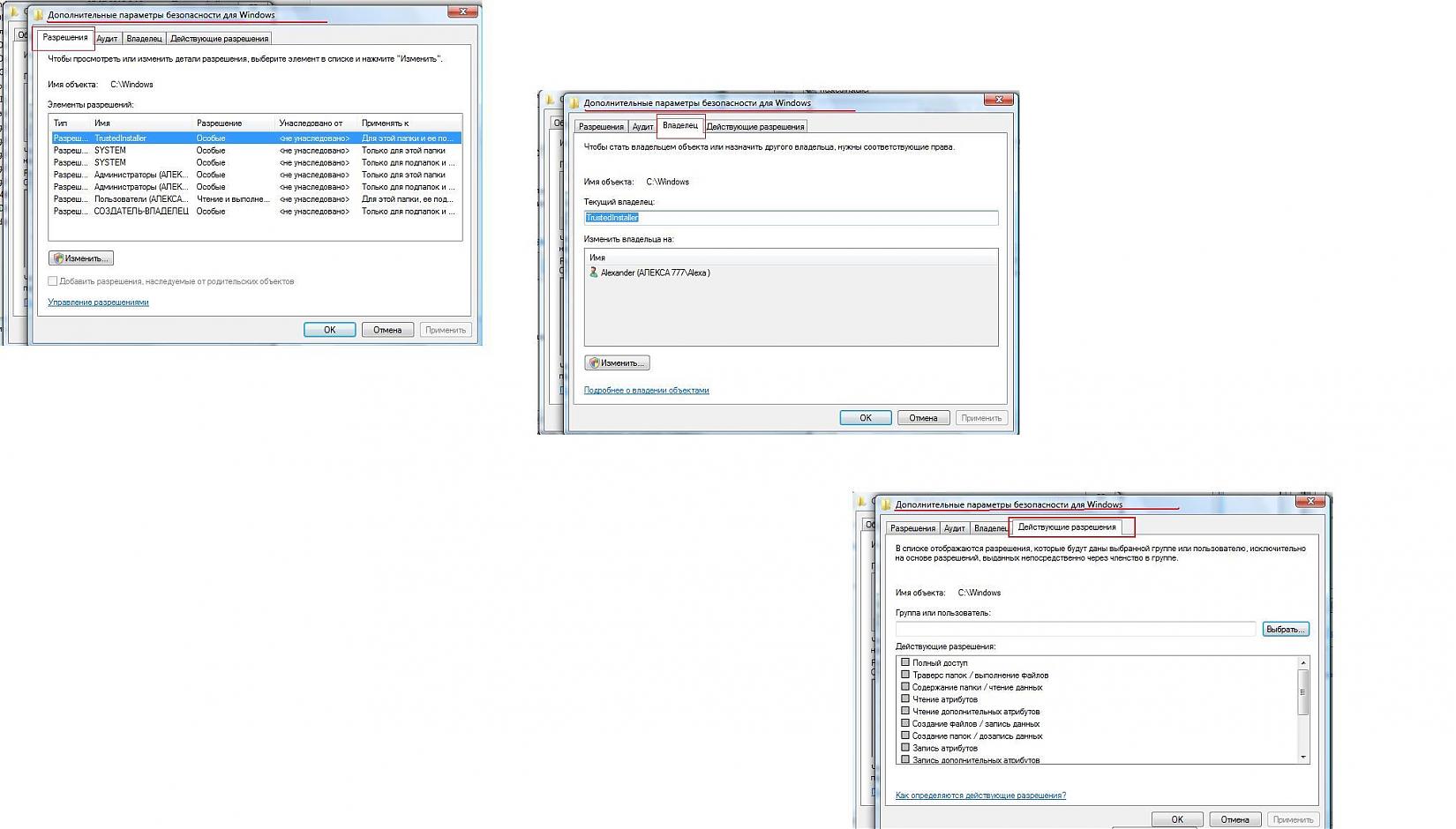The width and height of the screenshot is (1456, 829).
Task: Switch to Разрешения tab in the owner dialog
Action: [x=601, y=127]
